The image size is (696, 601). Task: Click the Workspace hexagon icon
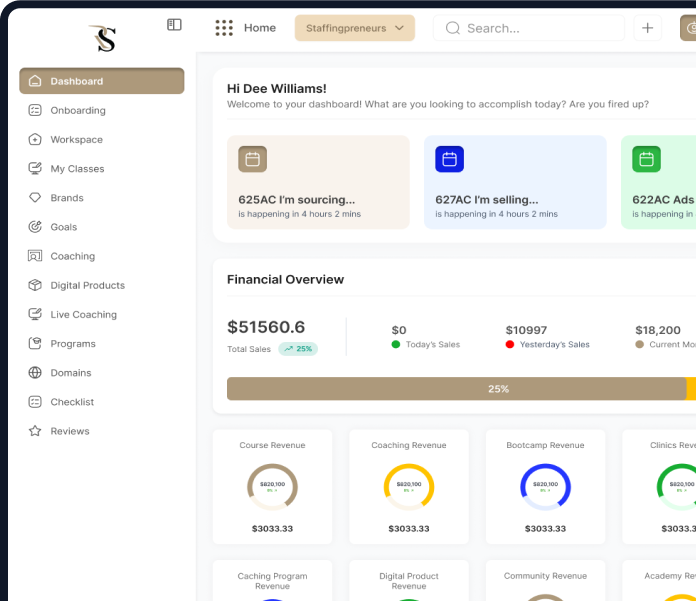pyautogui.click(x=35, y=139)
